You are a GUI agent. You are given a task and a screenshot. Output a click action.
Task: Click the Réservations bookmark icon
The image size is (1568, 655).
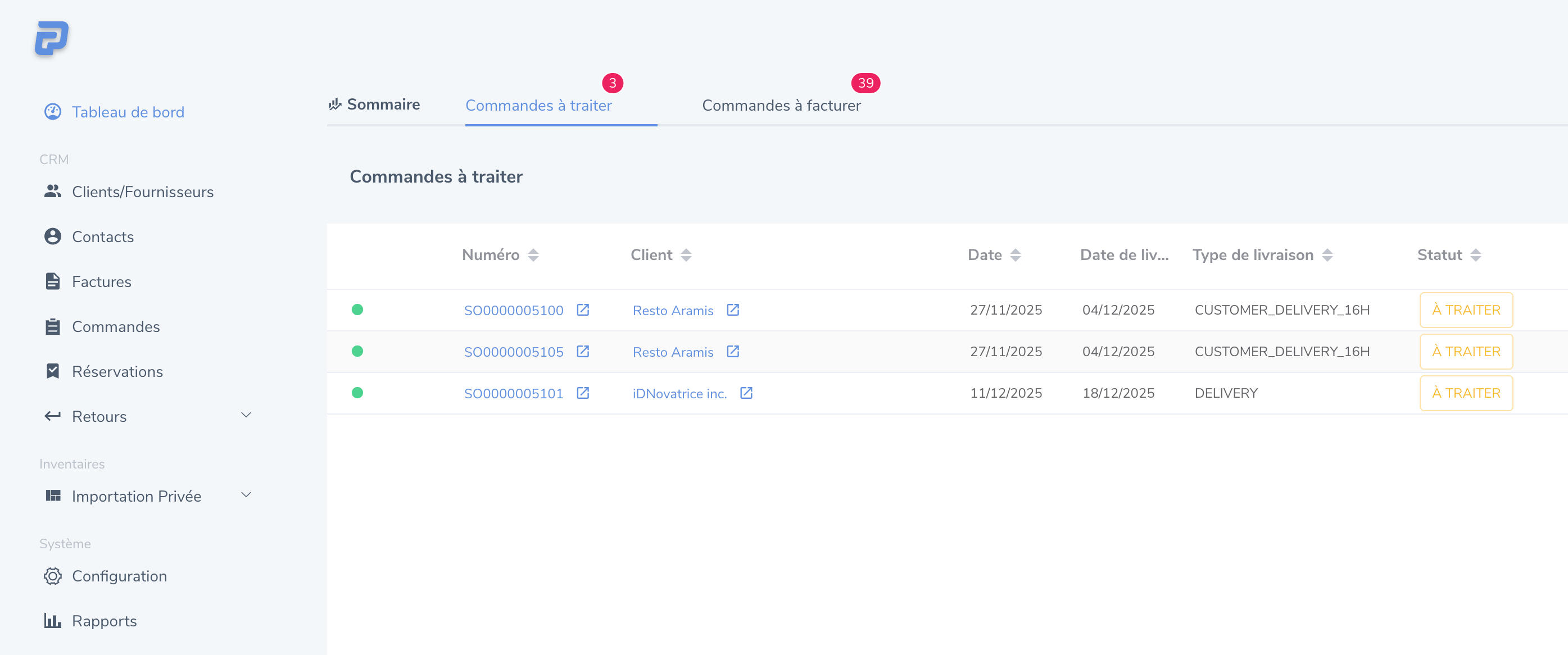[x=53, y=371]
